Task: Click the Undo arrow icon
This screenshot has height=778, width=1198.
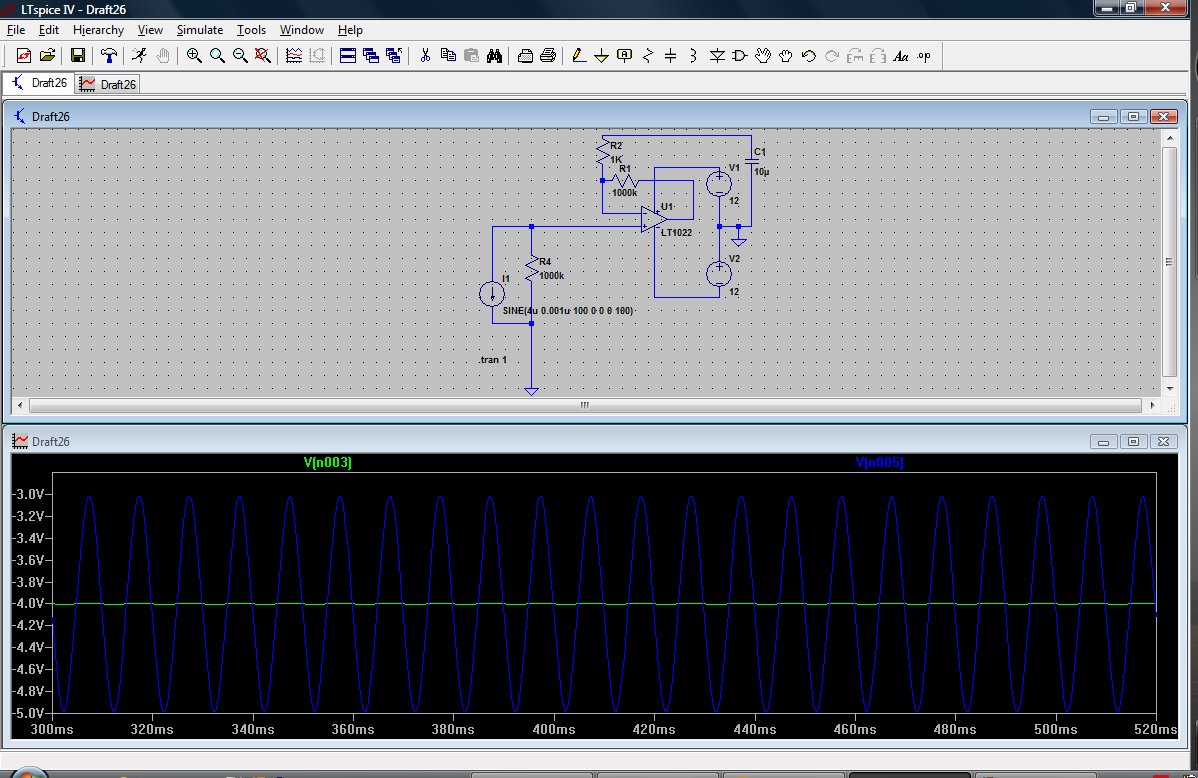Action: 809,56
